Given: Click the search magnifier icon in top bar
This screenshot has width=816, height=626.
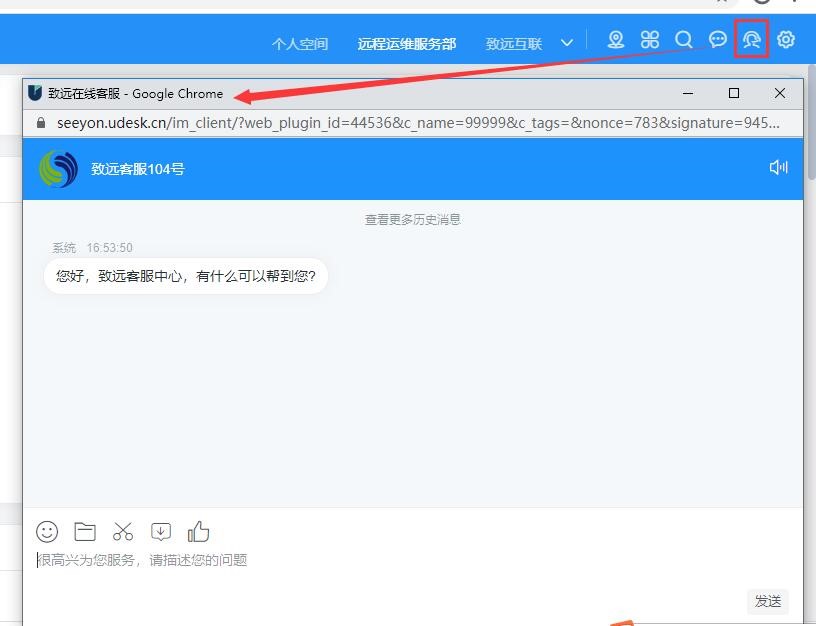Looking at the screenshot, I should pos(684,40).
